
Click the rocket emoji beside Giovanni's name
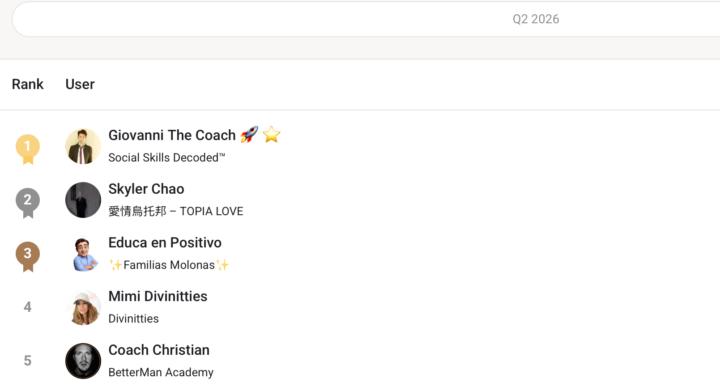249,135
